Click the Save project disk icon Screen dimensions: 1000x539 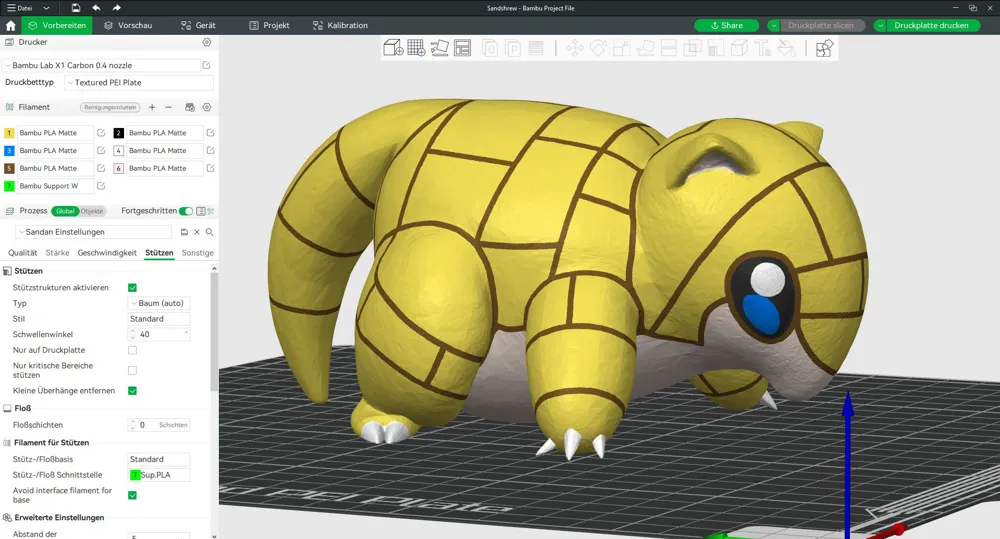[75, 8]
